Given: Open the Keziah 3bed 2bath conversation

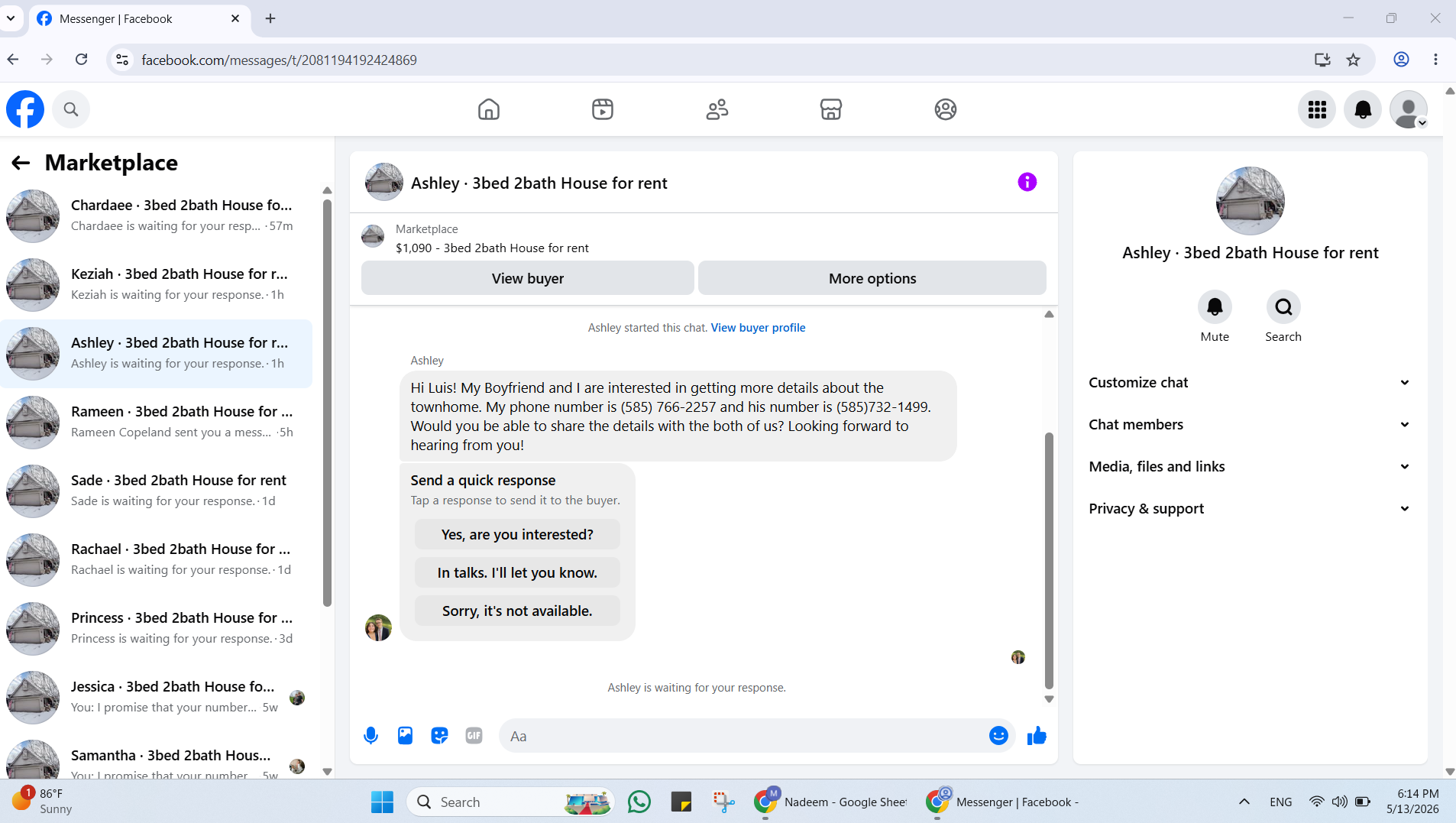Looking at the screenshot, I should [x=157, y=284].
